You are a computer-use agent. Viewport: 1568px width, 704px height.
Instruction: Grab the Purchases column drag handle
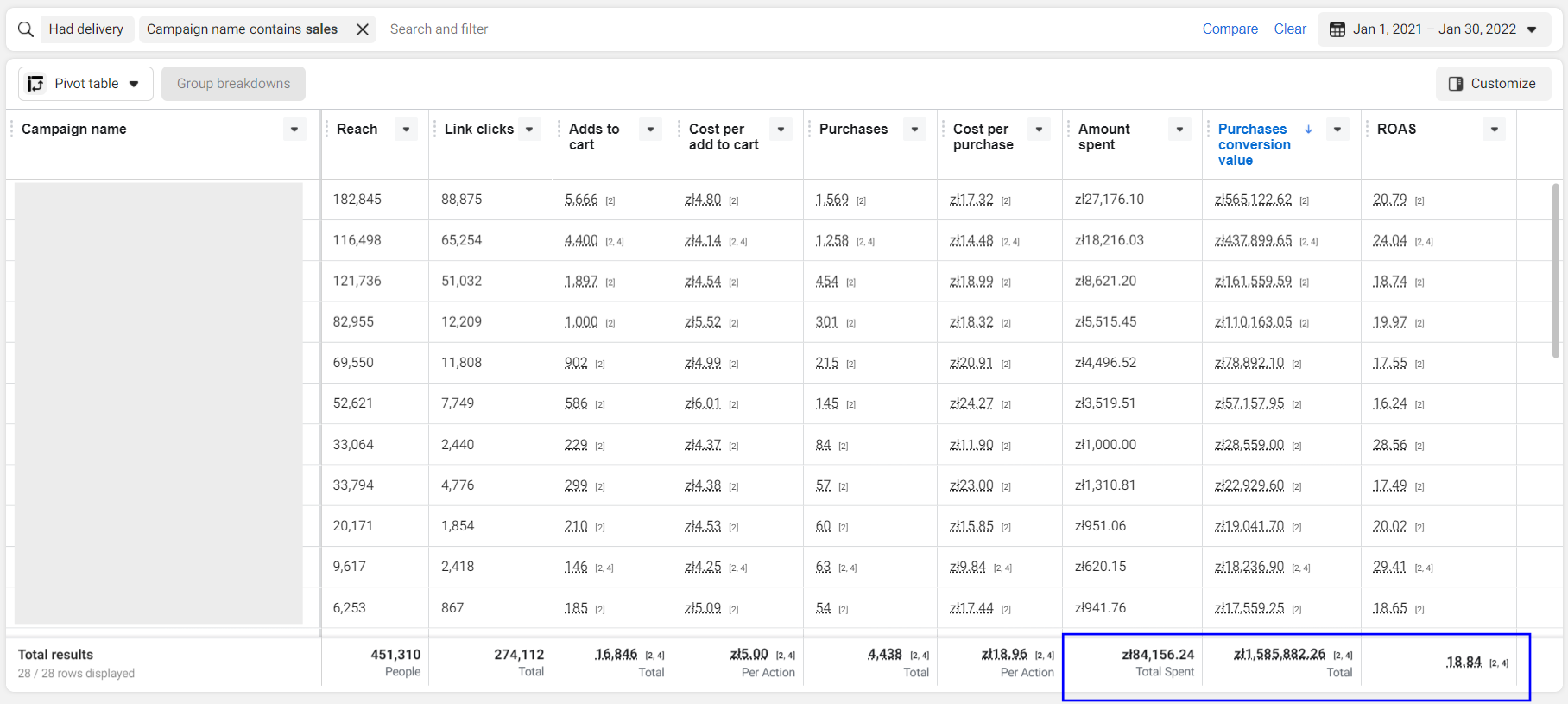[810, 130]
